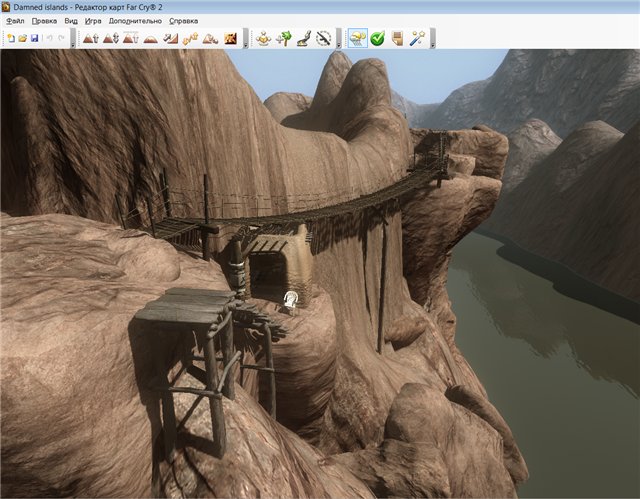640x499 pixels.
Task: Open a map file using the folder icon
Action: [x=23, y=38]
